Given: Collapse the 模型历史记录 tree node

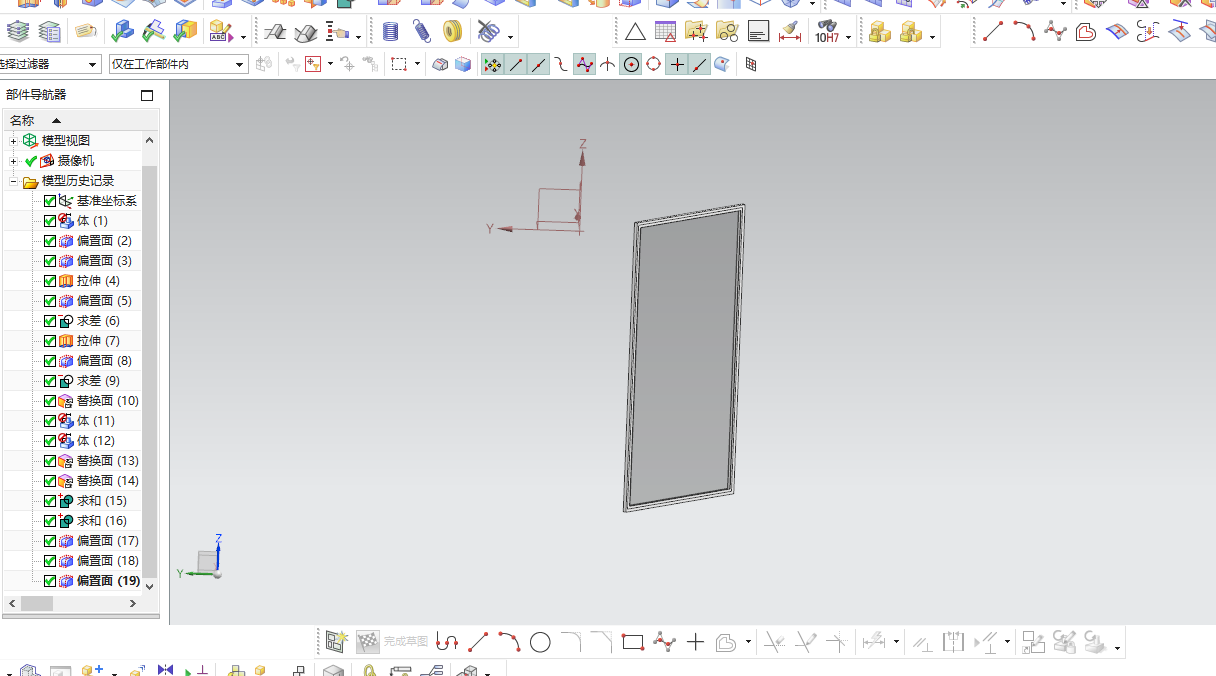Looking at the screenshot, I should [x=14, y=181].
